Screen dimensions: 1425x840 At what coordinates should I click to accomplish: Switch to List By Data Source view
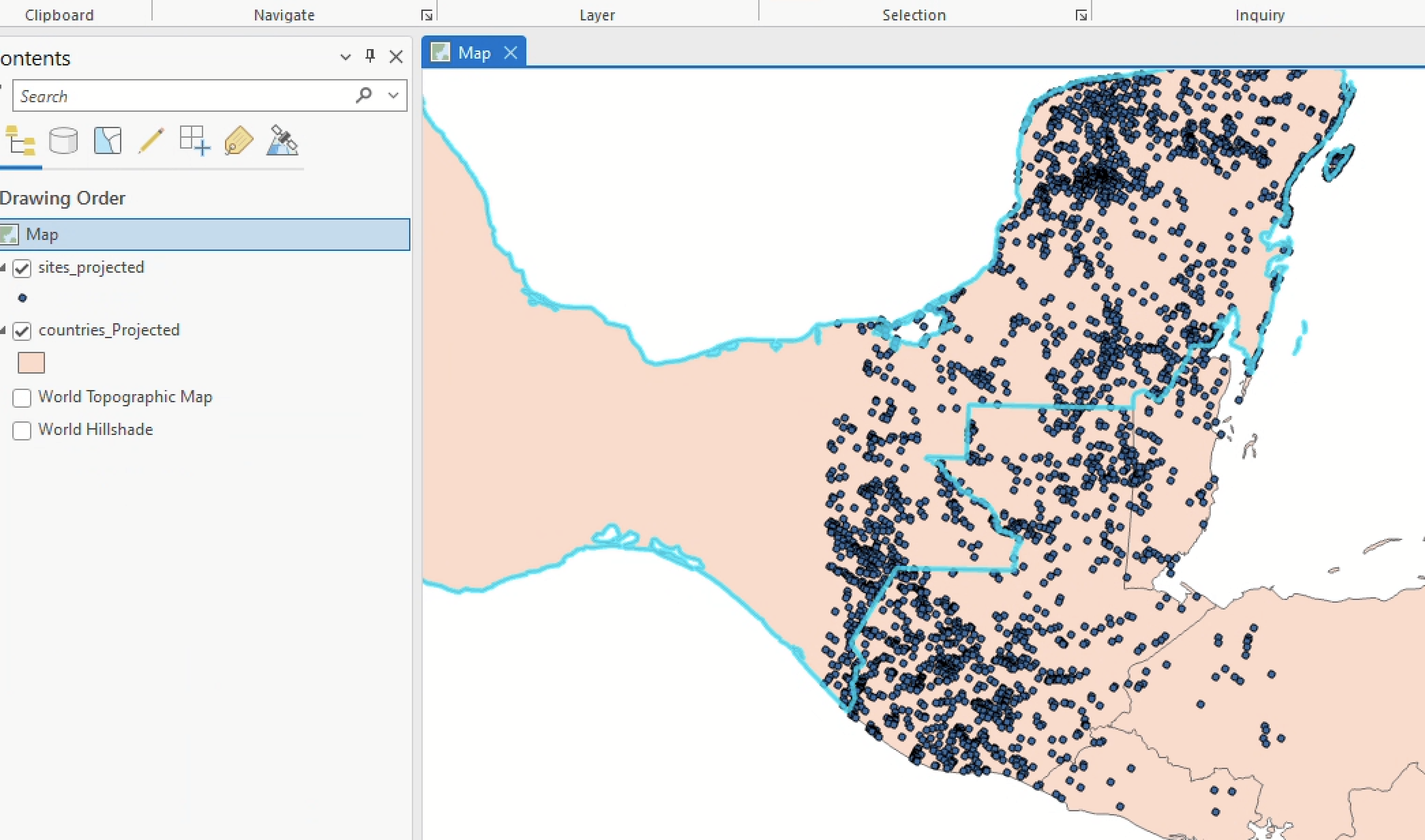[x=63, y=141]
